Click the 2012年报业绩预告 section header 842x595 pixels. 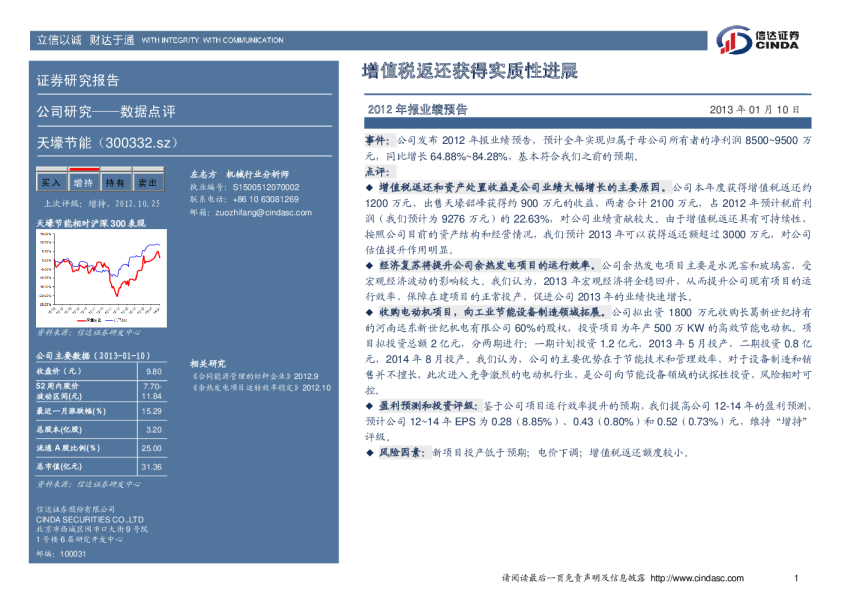[418, 109]
